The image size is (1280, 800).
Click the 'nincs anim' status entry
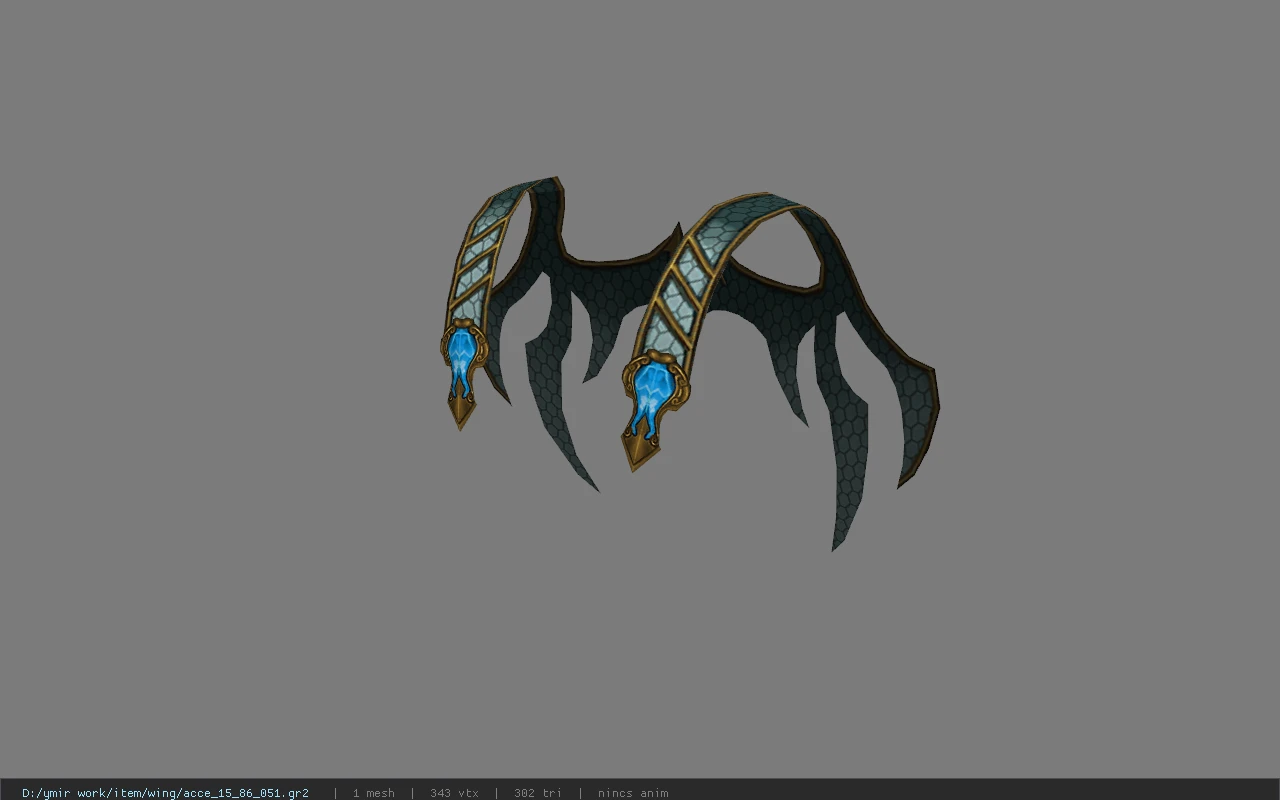633,793
